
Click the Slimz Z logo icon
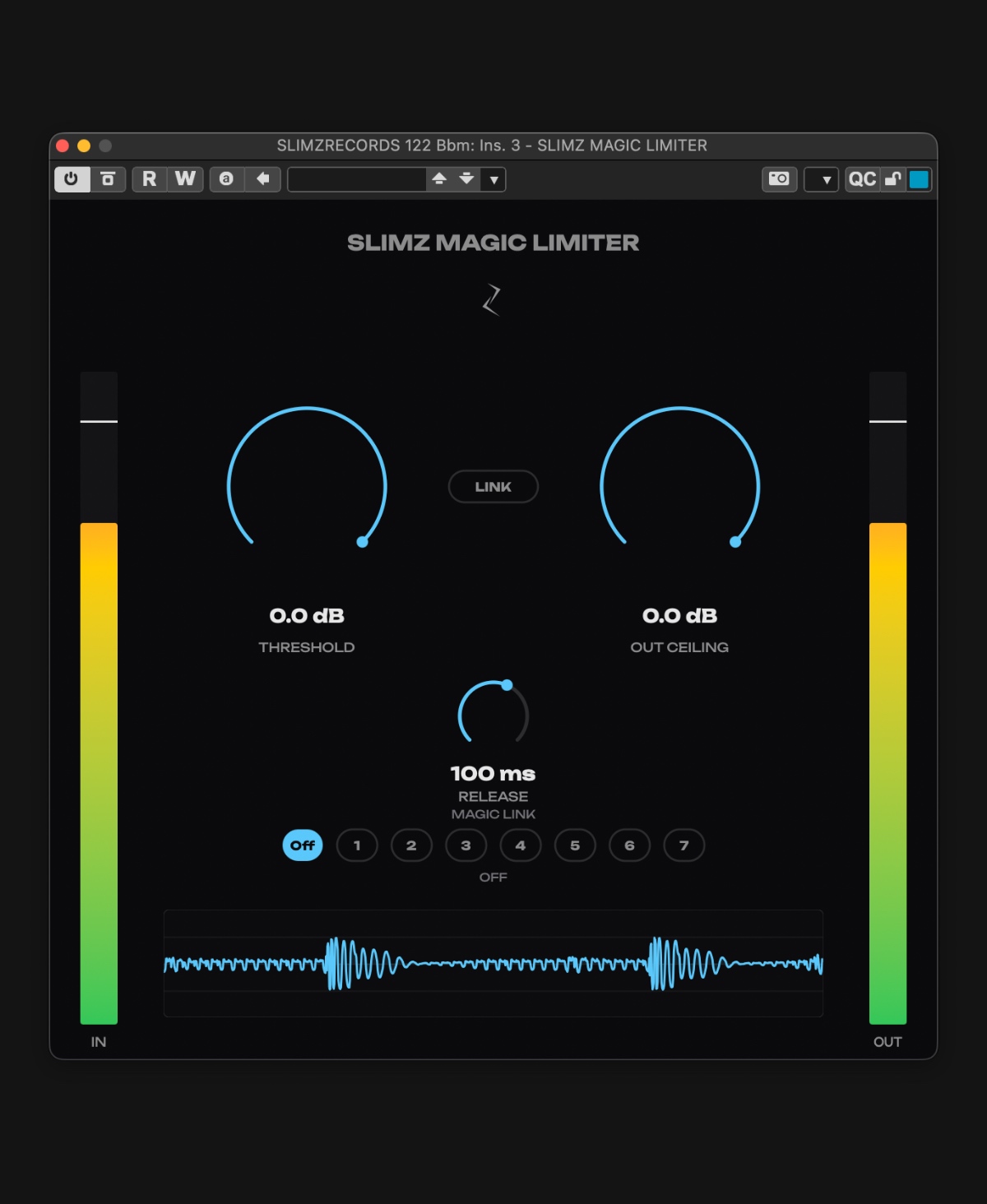(x=492, y=299)
